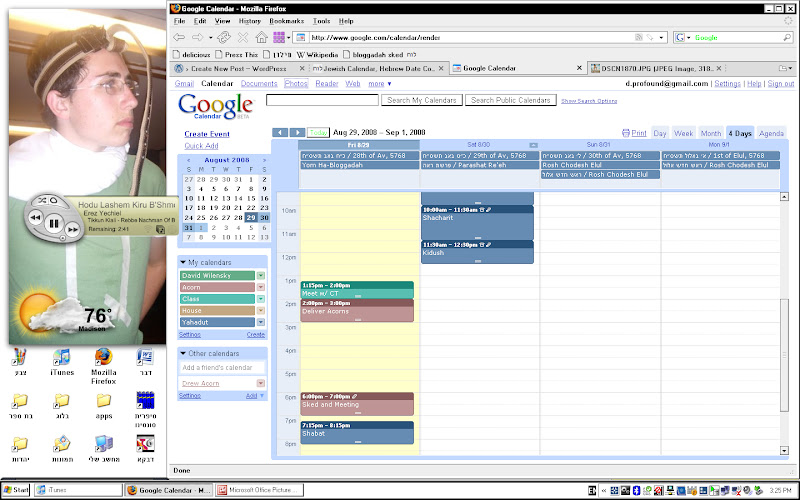This screenshot has width=800, height=500.
Task: Click the Sign out link
Action: pos(781,84)
